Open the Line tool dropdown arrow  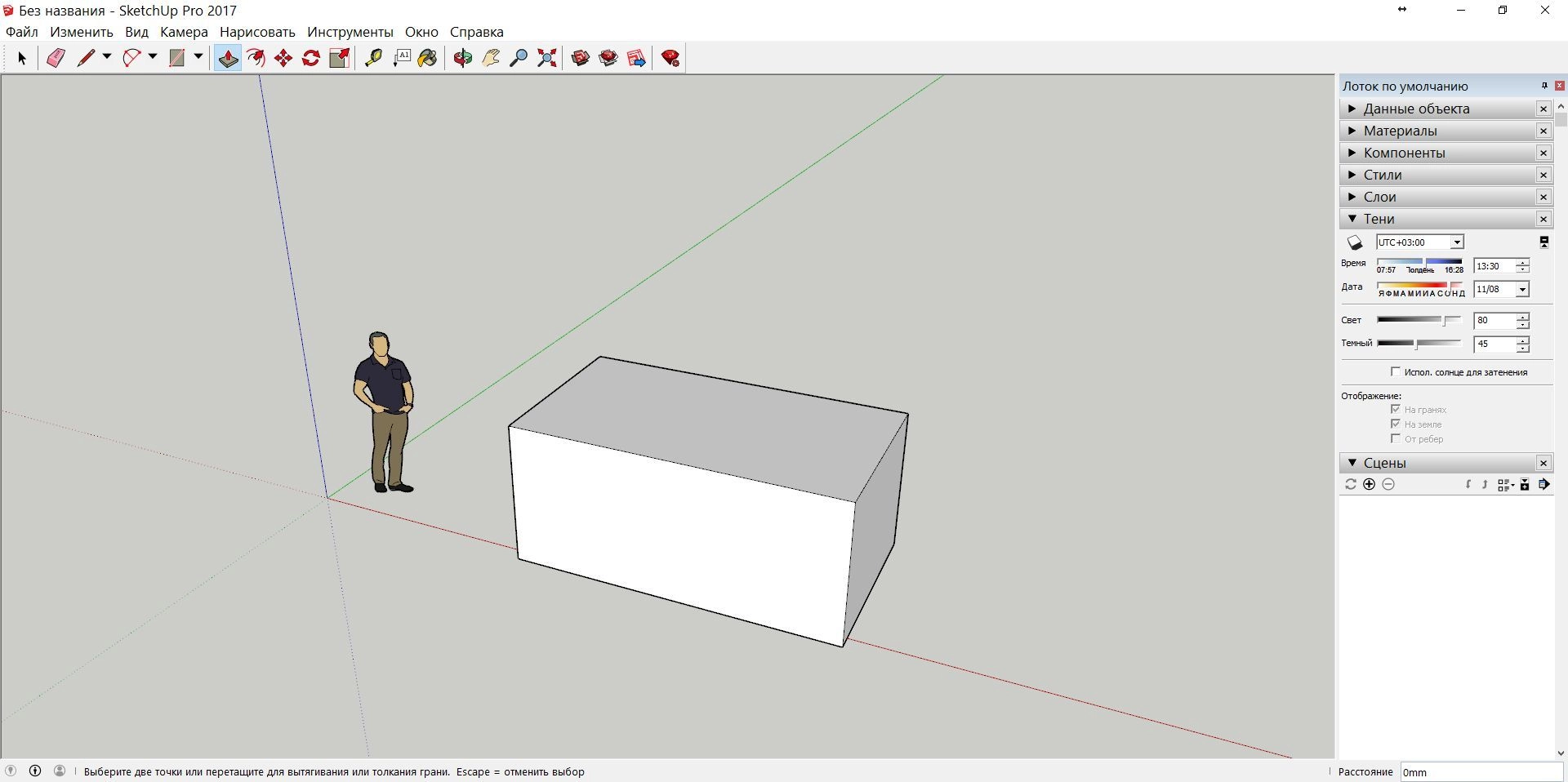pyautogui.click(x=106, y=57)
